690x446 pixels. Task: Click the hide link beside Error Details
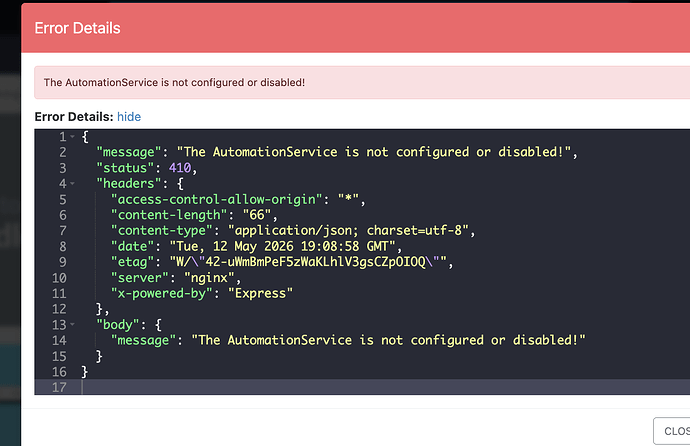coord(129,117)
